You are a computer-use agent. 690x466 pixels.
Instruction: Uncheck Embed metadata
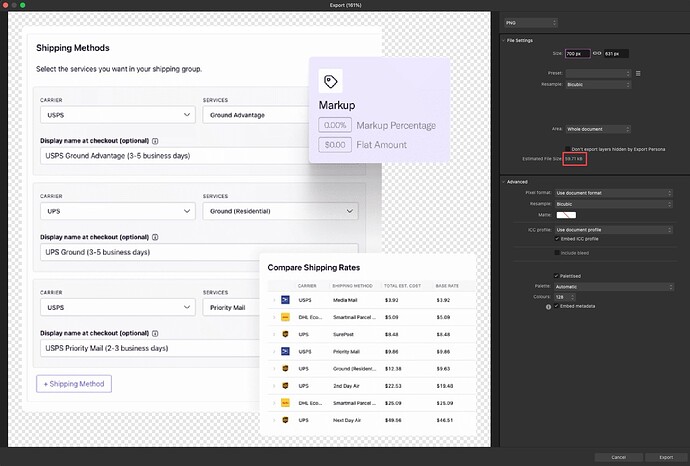point(557,306)
